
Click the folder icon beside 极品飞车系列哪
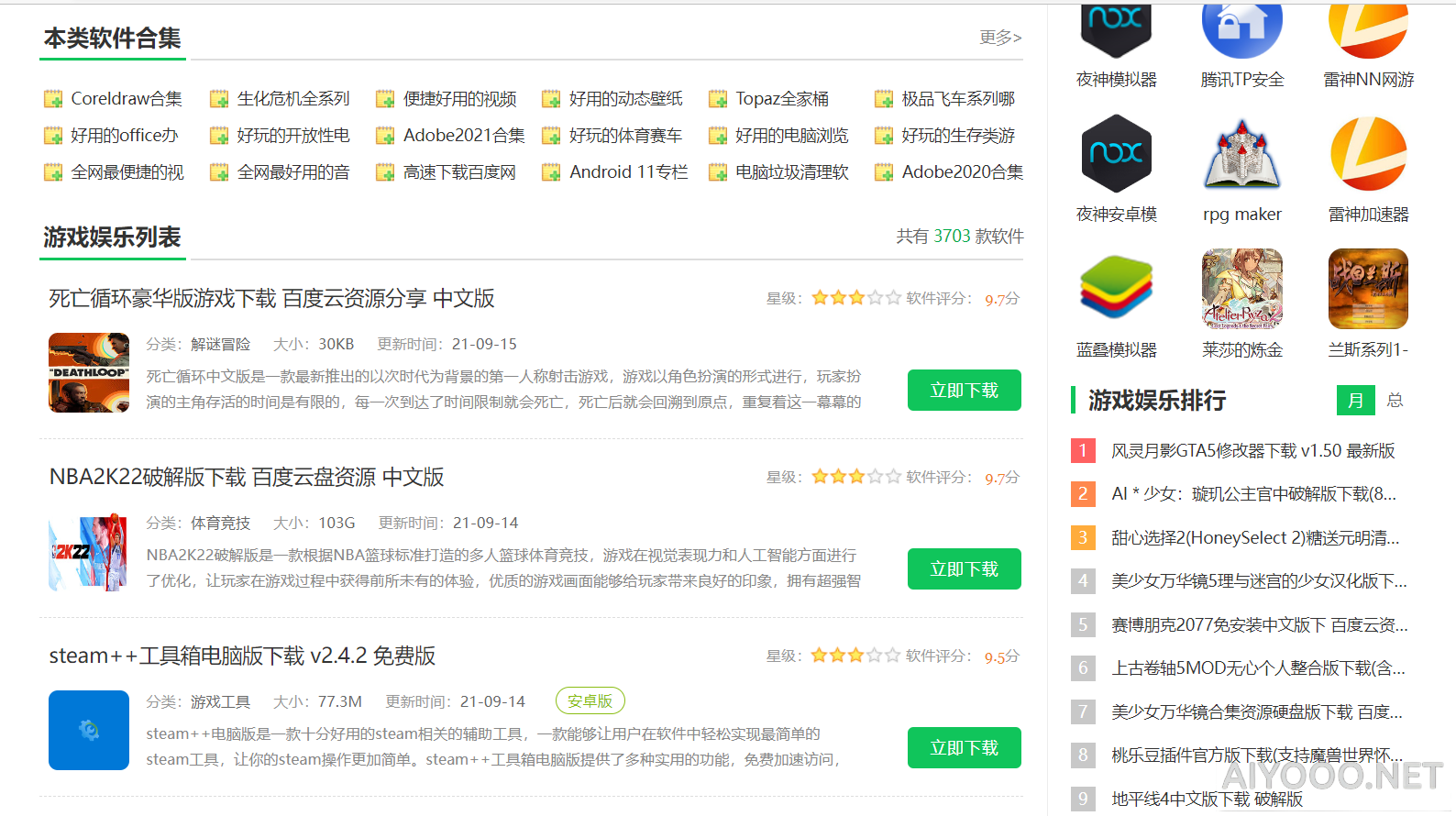click(x=884, y=99)
